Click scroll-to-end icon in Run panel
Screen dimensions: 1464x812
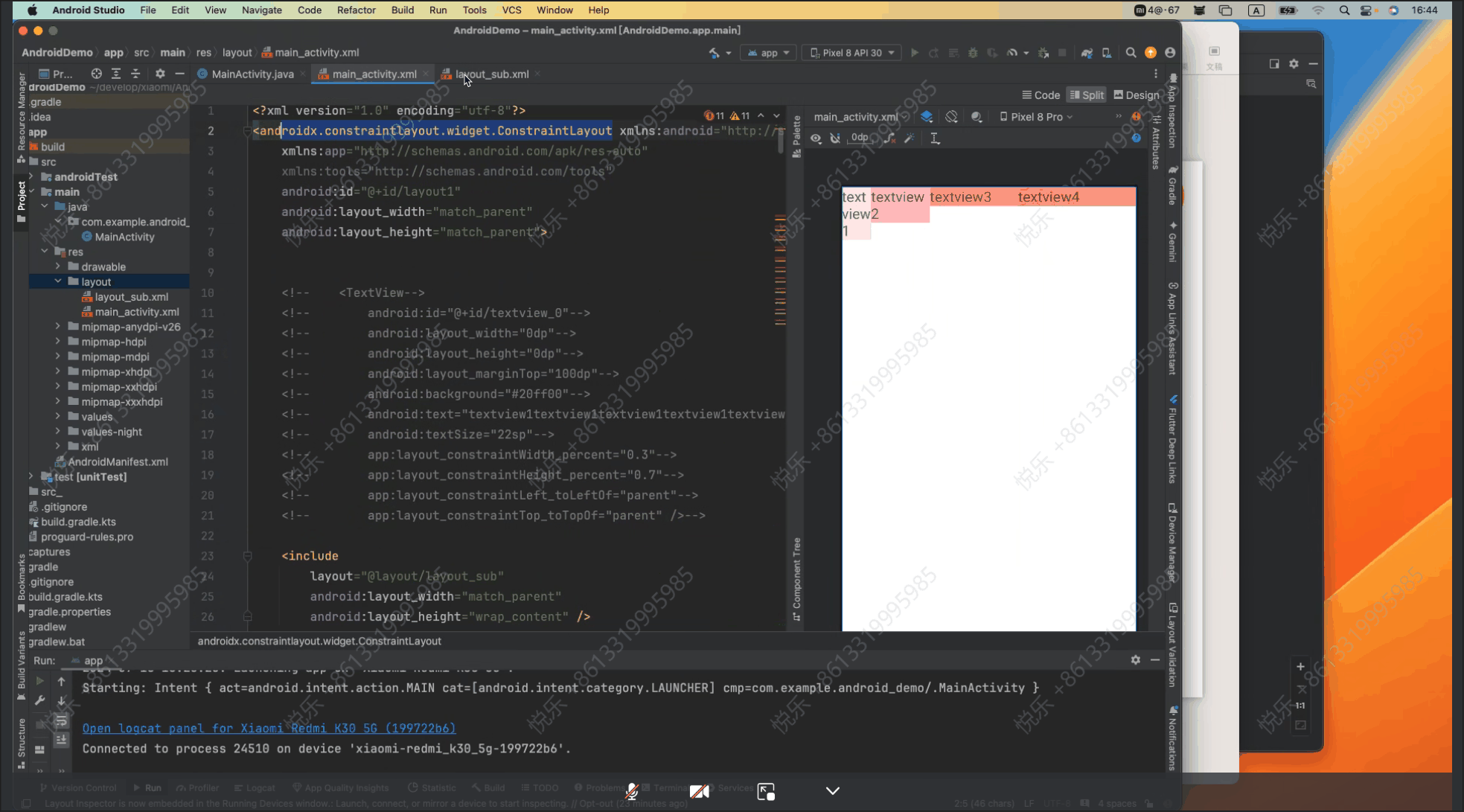tap(61, 740)
